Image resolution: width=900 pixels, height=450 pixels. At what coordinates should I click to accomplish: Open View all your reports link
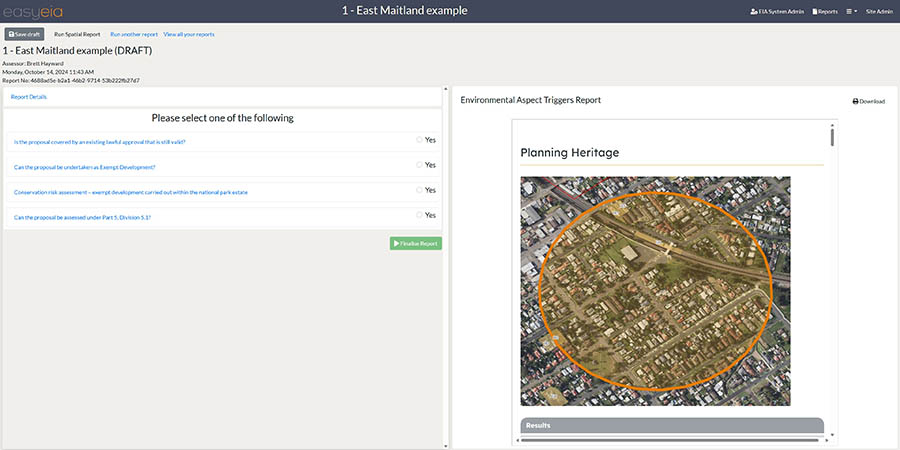click(x=189, y=34)
